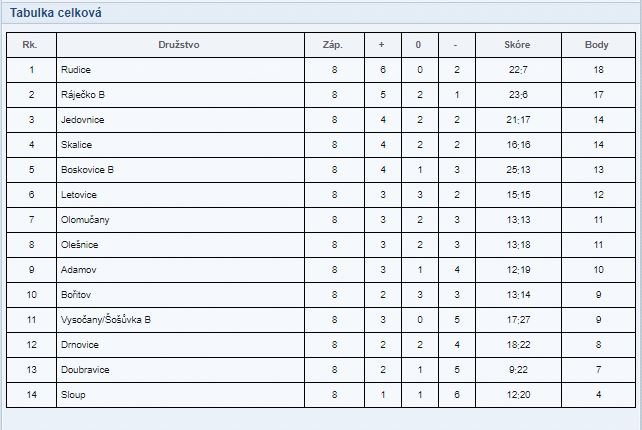Select the Boskovice B team row
This screenshot has height=430, width=642.
(321, 170)
